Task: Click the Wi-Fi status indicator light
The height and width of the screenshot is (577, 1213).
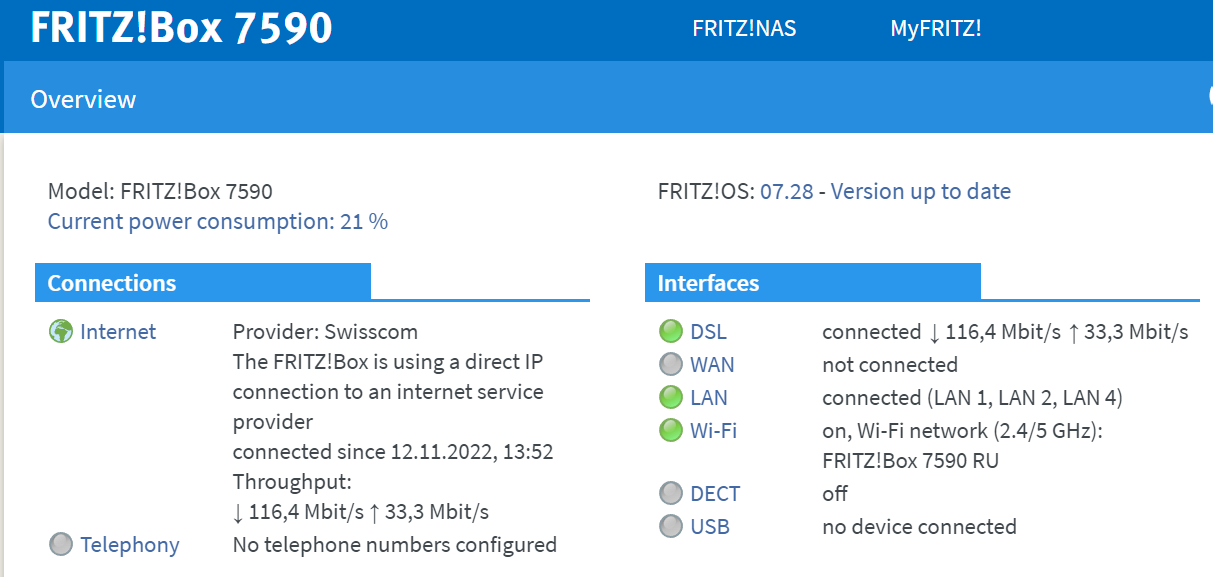Action: point(670,430)
